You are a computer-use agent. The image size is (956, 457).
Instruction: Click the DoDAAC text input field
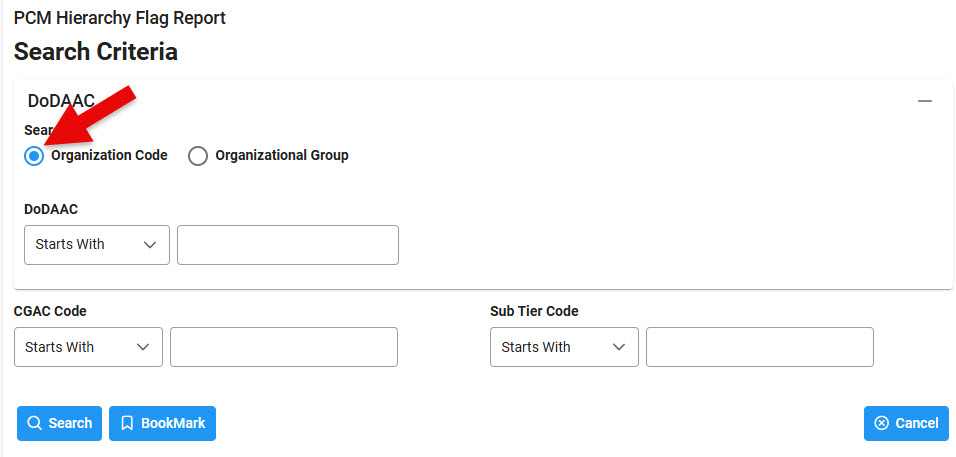tap(287, 244)
